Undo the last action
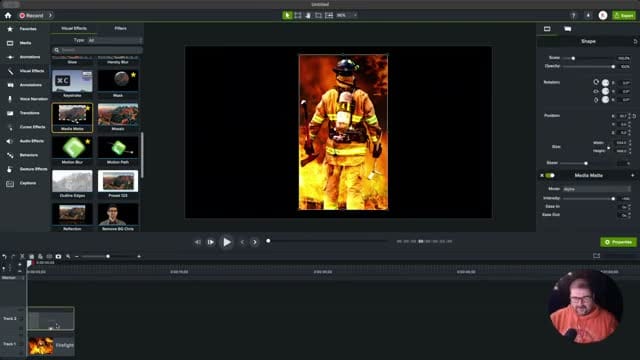This screenshot has width=640, height=360. (4, 256)
